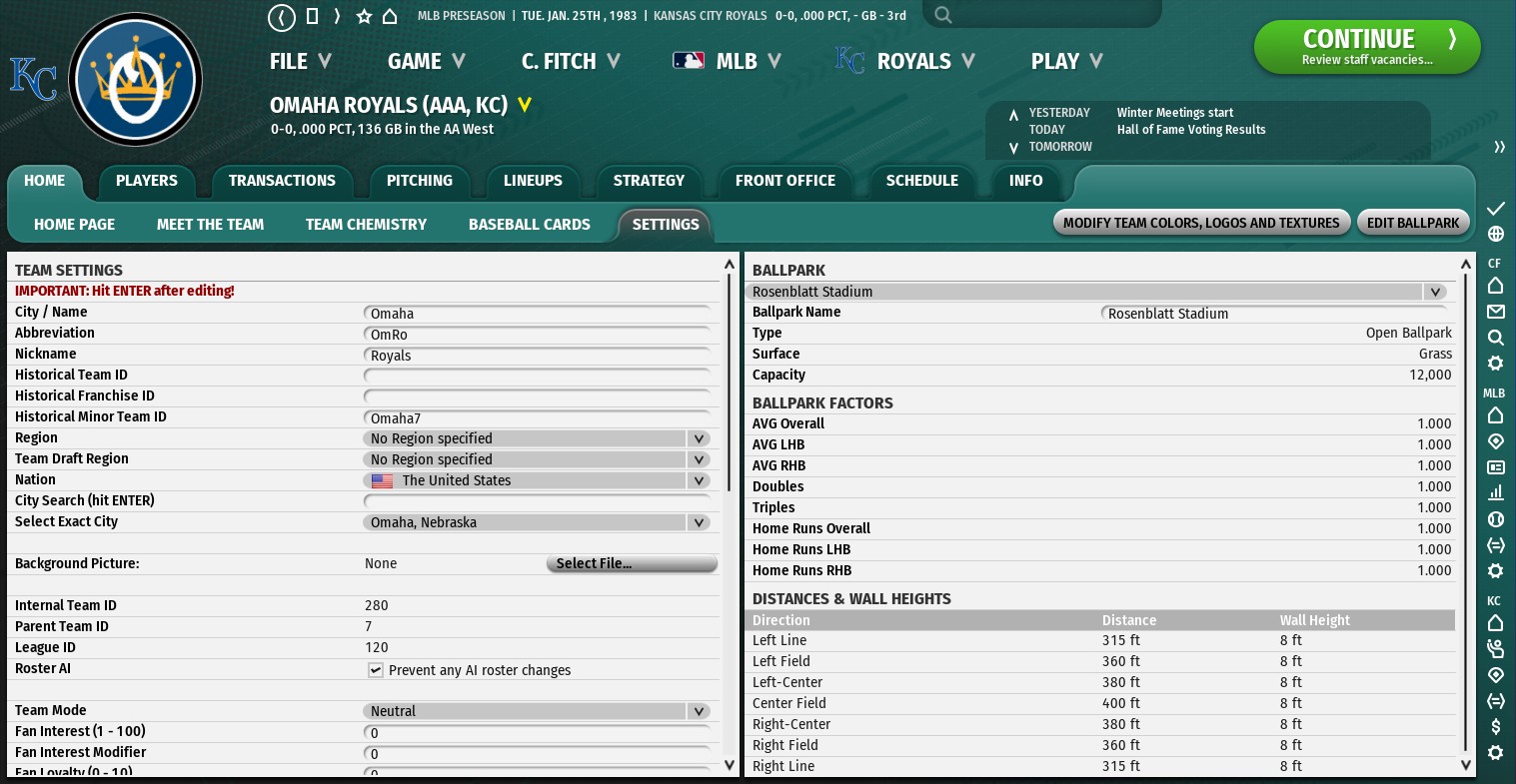Expand the Nation dropdown
1516x784 pixels.
(699, 480)
